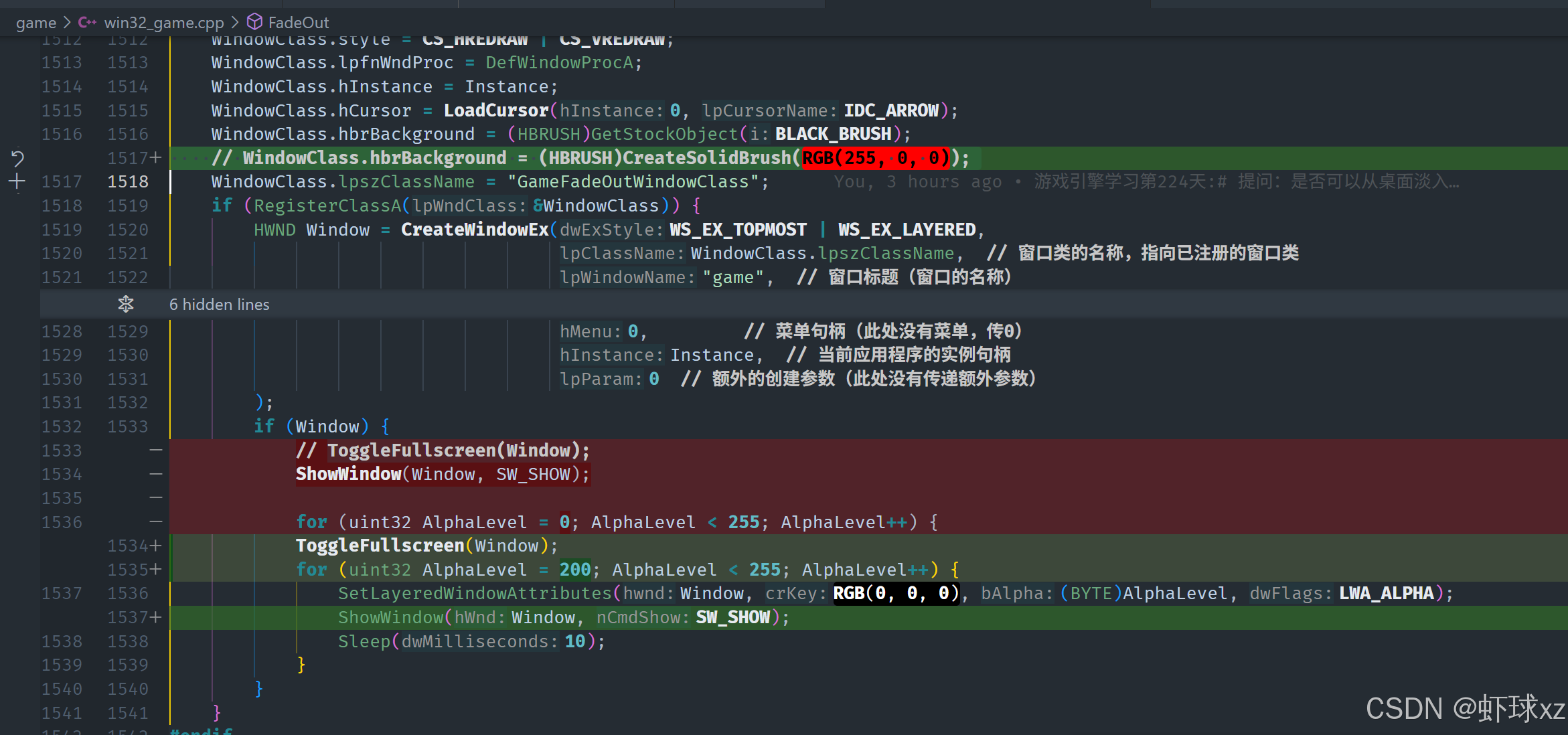The width and height of the screenshot is (1568, 735).
Task: Click the CreateWindowEx function call
Action: 474,230
